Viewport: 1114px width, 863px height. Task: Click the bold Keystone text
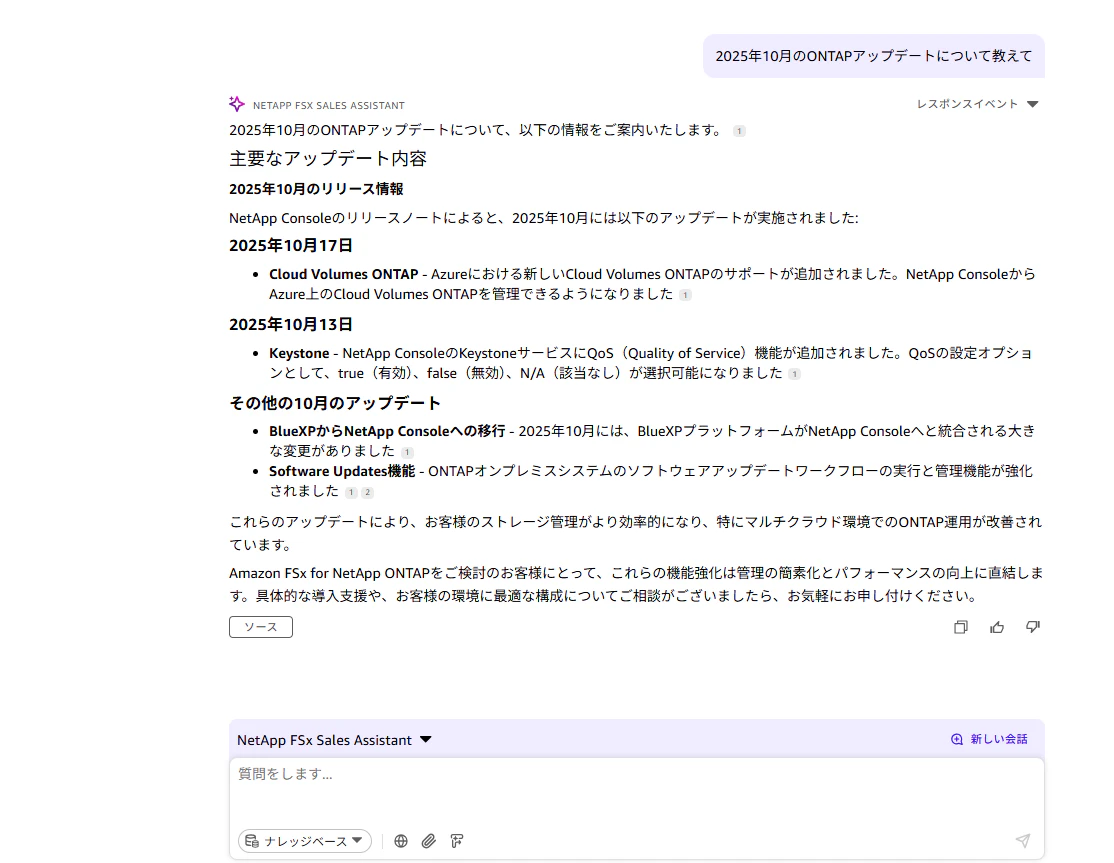click(x=299, y=353)
